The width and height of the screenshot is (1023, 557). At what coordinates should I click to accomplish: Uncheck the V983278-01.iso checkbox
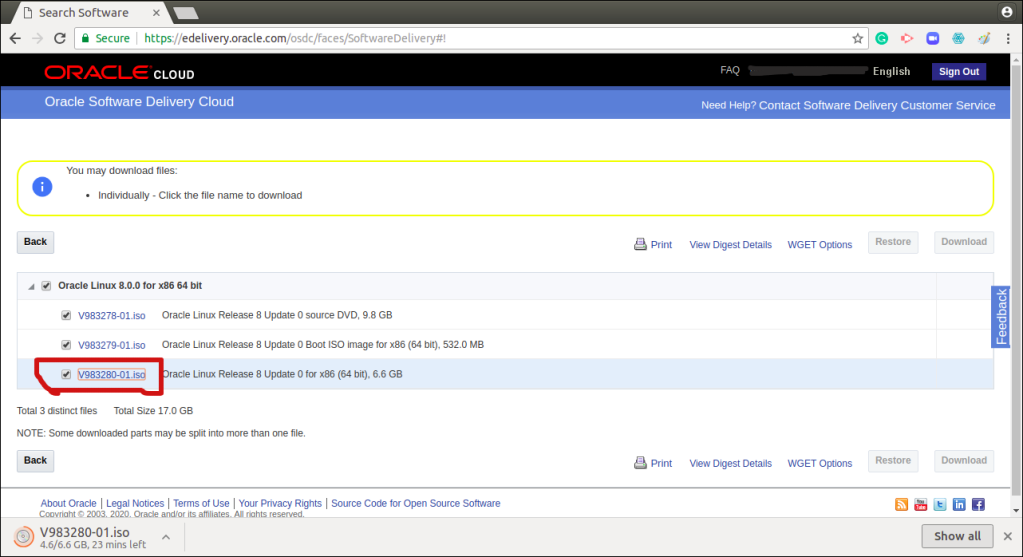pos(66,315)
